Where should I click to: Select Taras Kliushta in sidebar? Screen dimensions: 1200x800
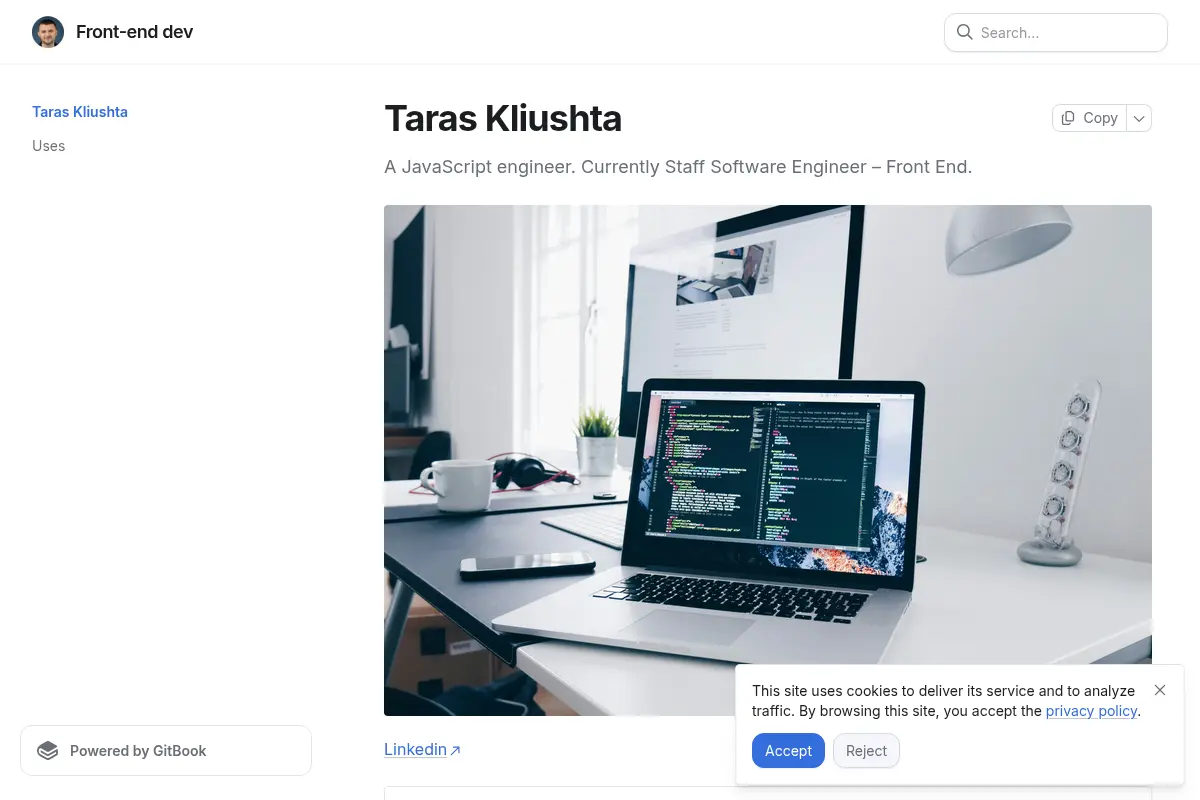point(80,112)
